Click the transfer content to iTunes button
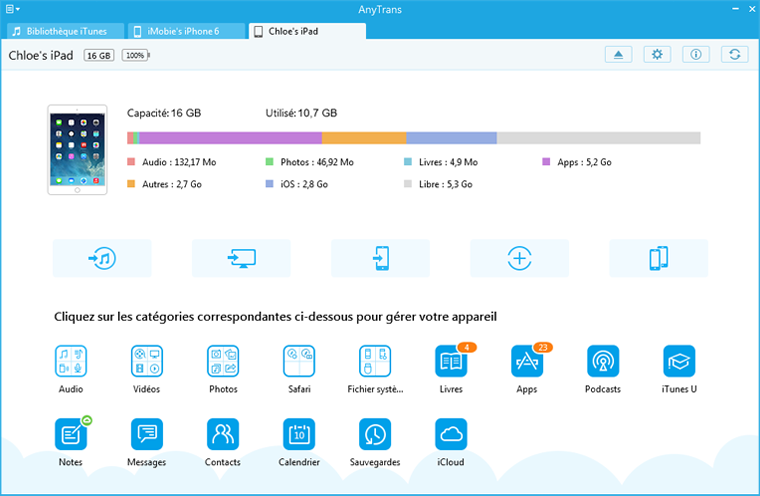This screenshot has height=496, width=760. click(x=102, y=258)
